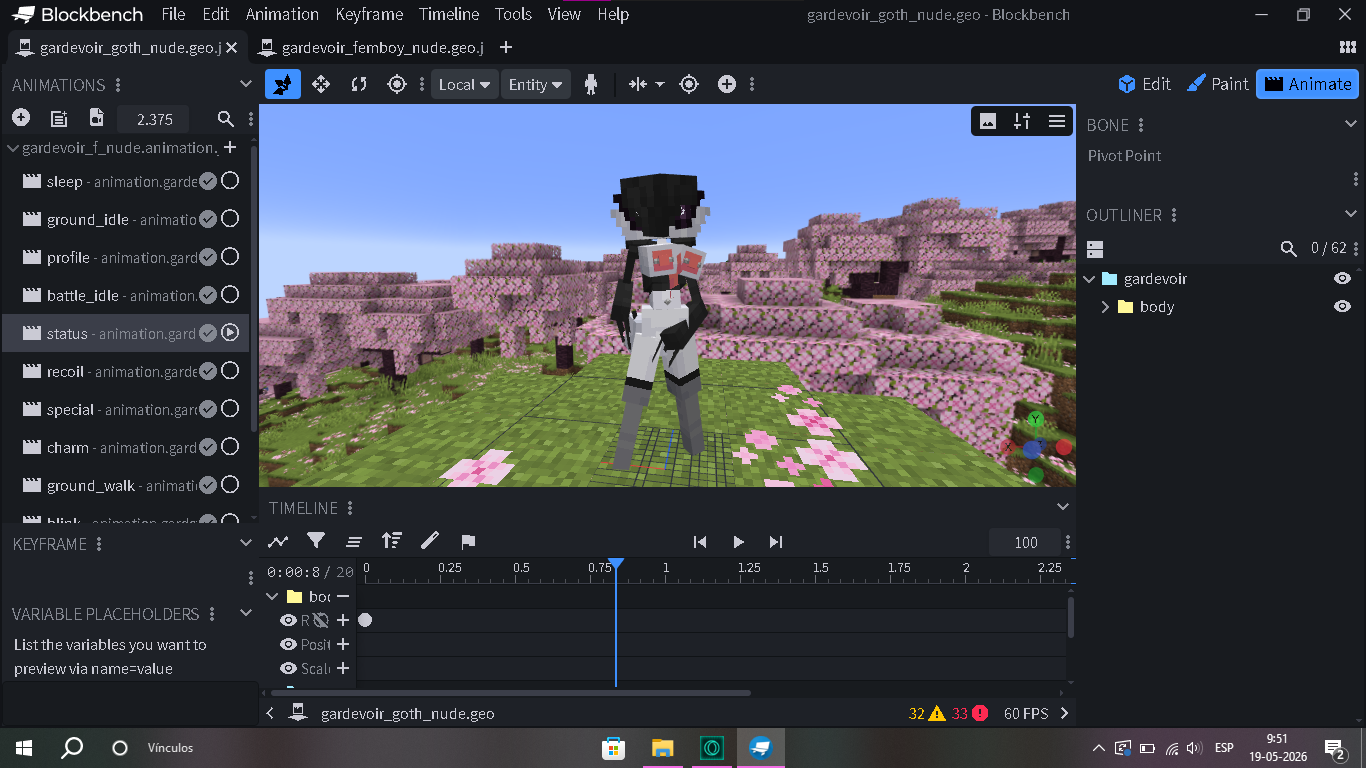Open viewport display settings sliders icon

pyautogui.click(x=1022, y=121)
